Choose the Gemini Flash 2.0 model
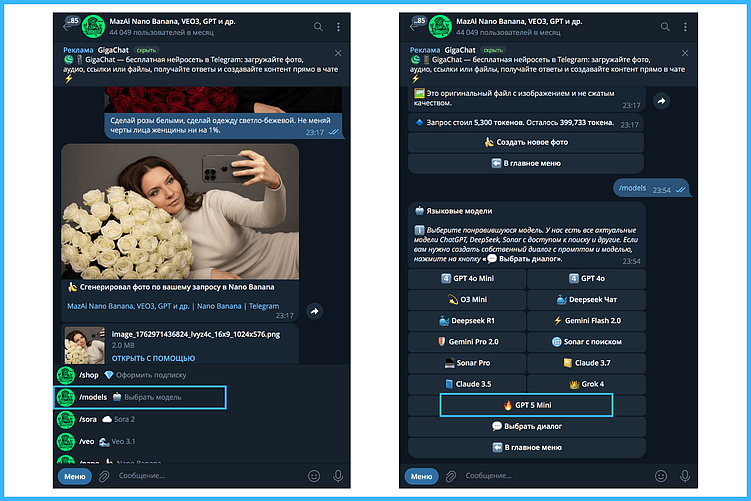 tap(587, 321)
